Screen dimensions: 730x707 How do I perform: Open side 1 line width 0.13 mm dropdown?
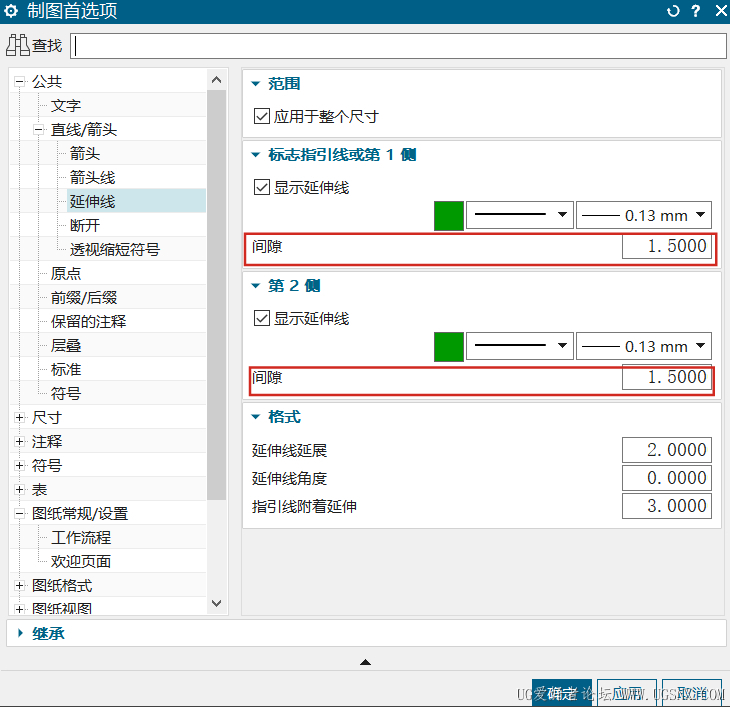tap(644, 215)
